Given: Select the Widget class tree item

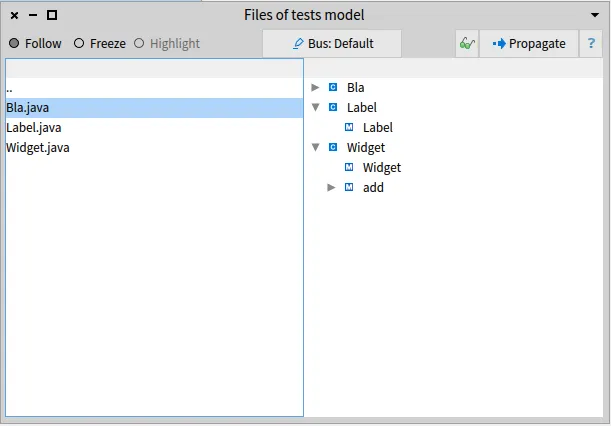Looking at the screenshot, I should pos(366,148).
